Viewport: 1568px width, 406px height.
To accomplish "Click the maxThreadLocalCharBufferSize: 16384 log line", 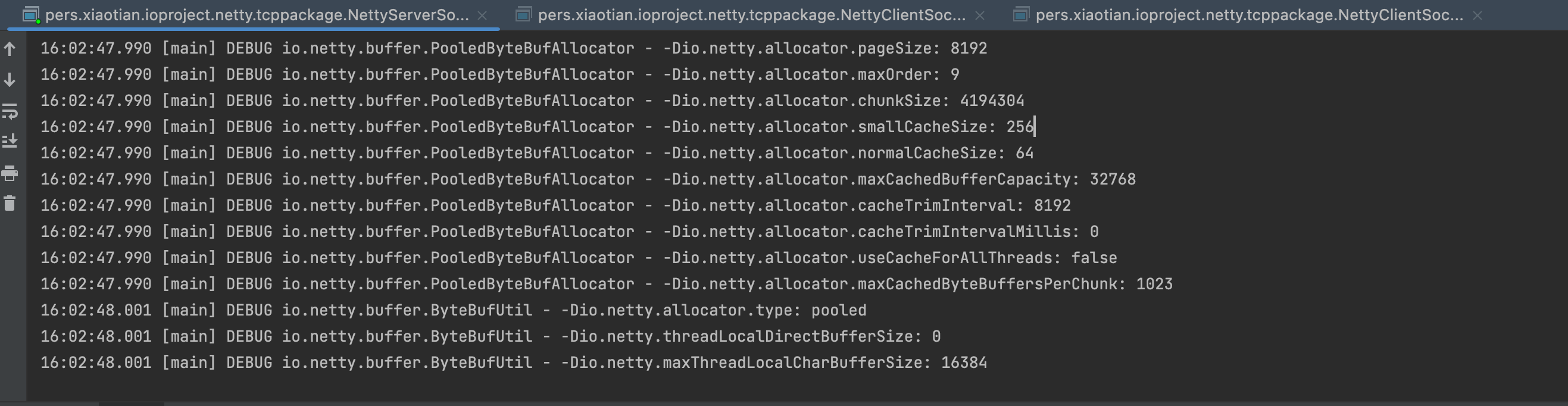I will tap(513, 362).
